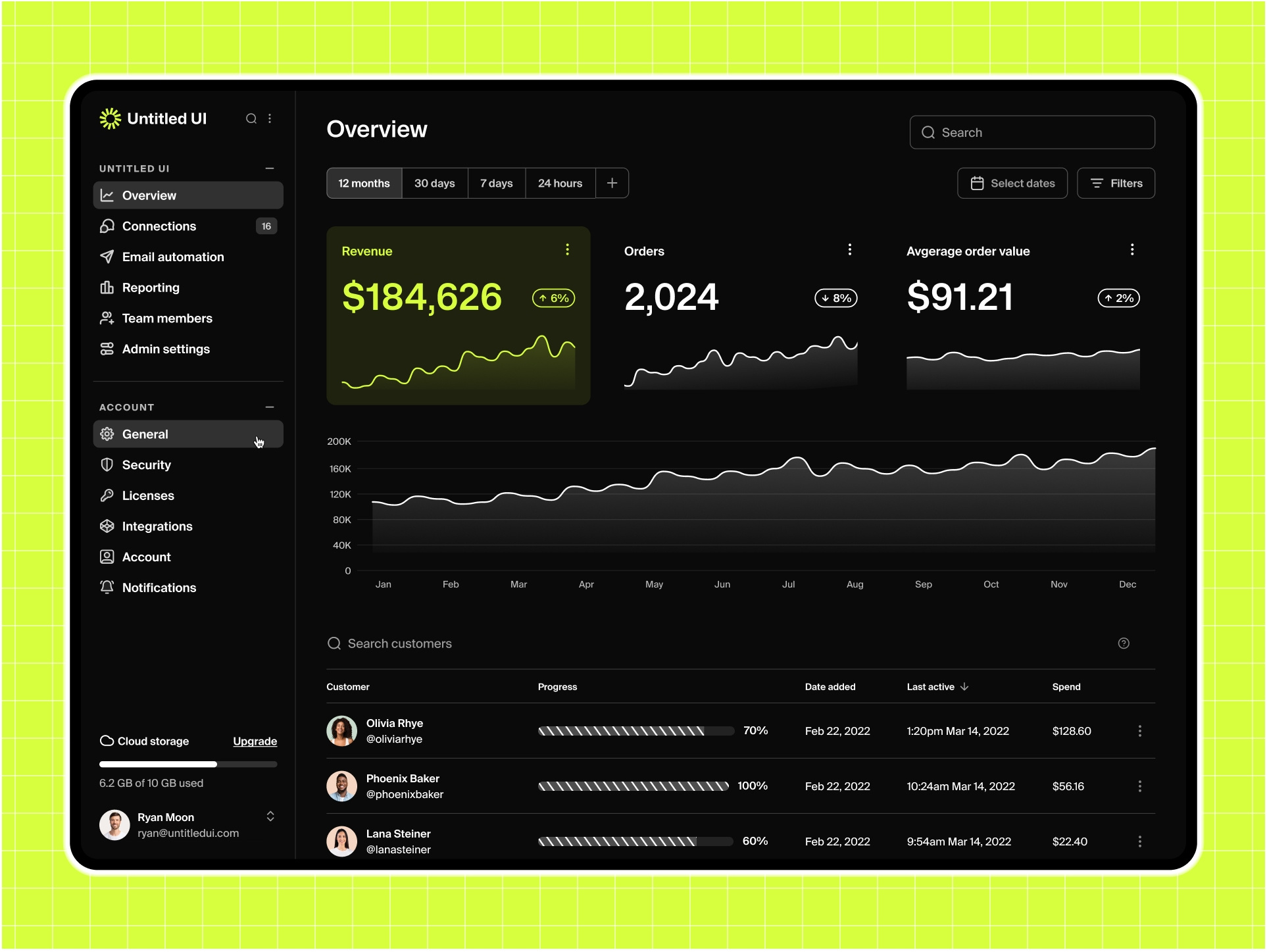Open Team members settings
Viewport: 1267px width, 952px height.
pos(166,318)
